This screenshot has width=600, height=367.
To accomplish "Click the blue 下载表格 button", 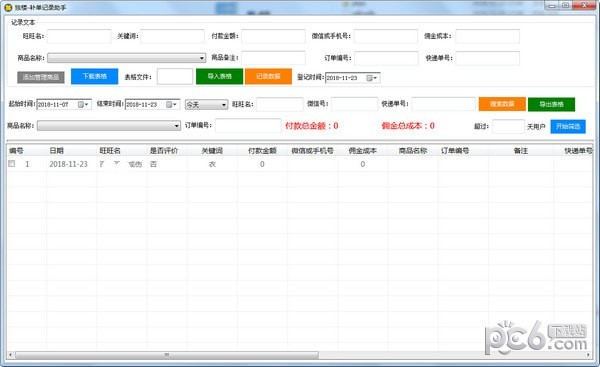I will [x=95, y=77].
